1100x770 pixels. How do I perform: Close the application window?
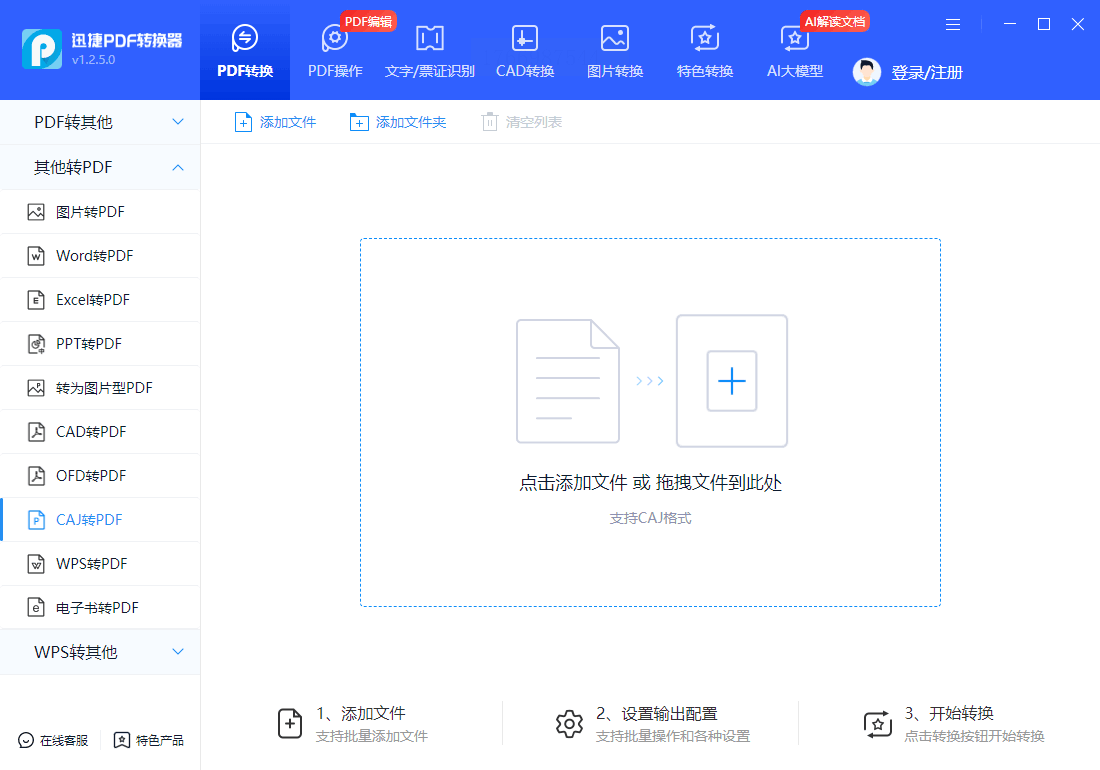[1078, 24]
